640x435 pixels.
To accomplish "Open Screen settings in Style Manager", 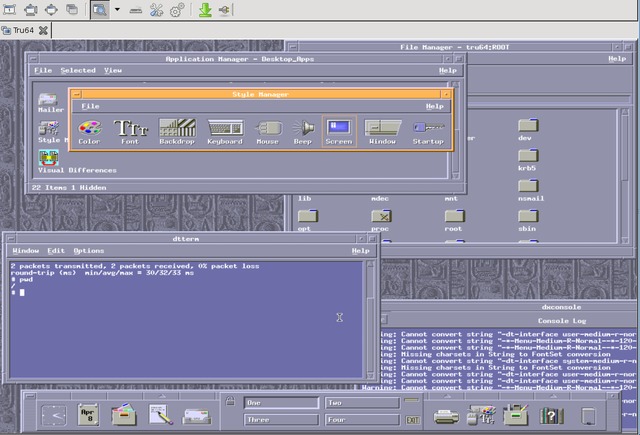I will pos(339,131).
